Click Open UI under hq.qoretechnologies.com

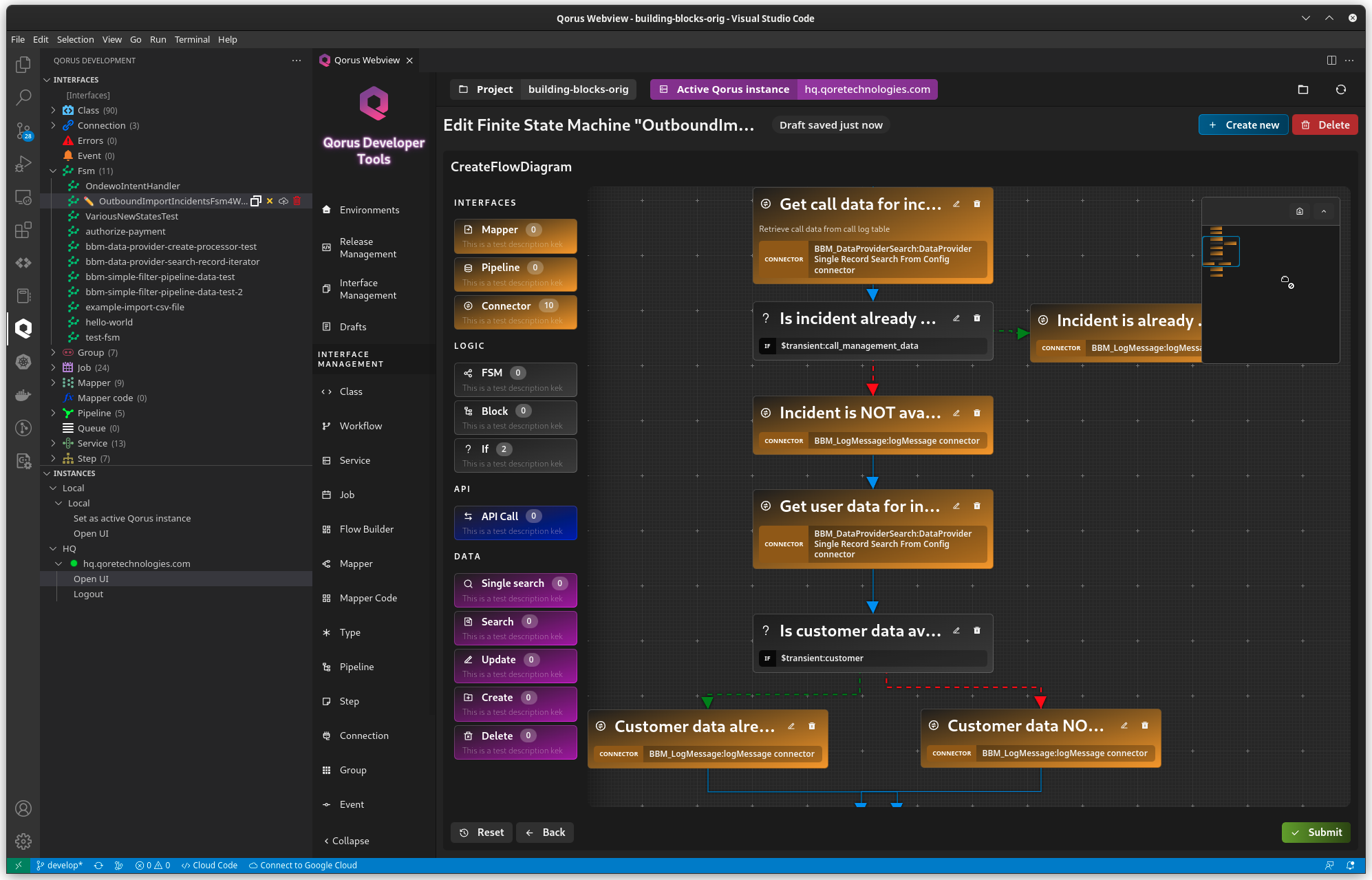point(91,579)
